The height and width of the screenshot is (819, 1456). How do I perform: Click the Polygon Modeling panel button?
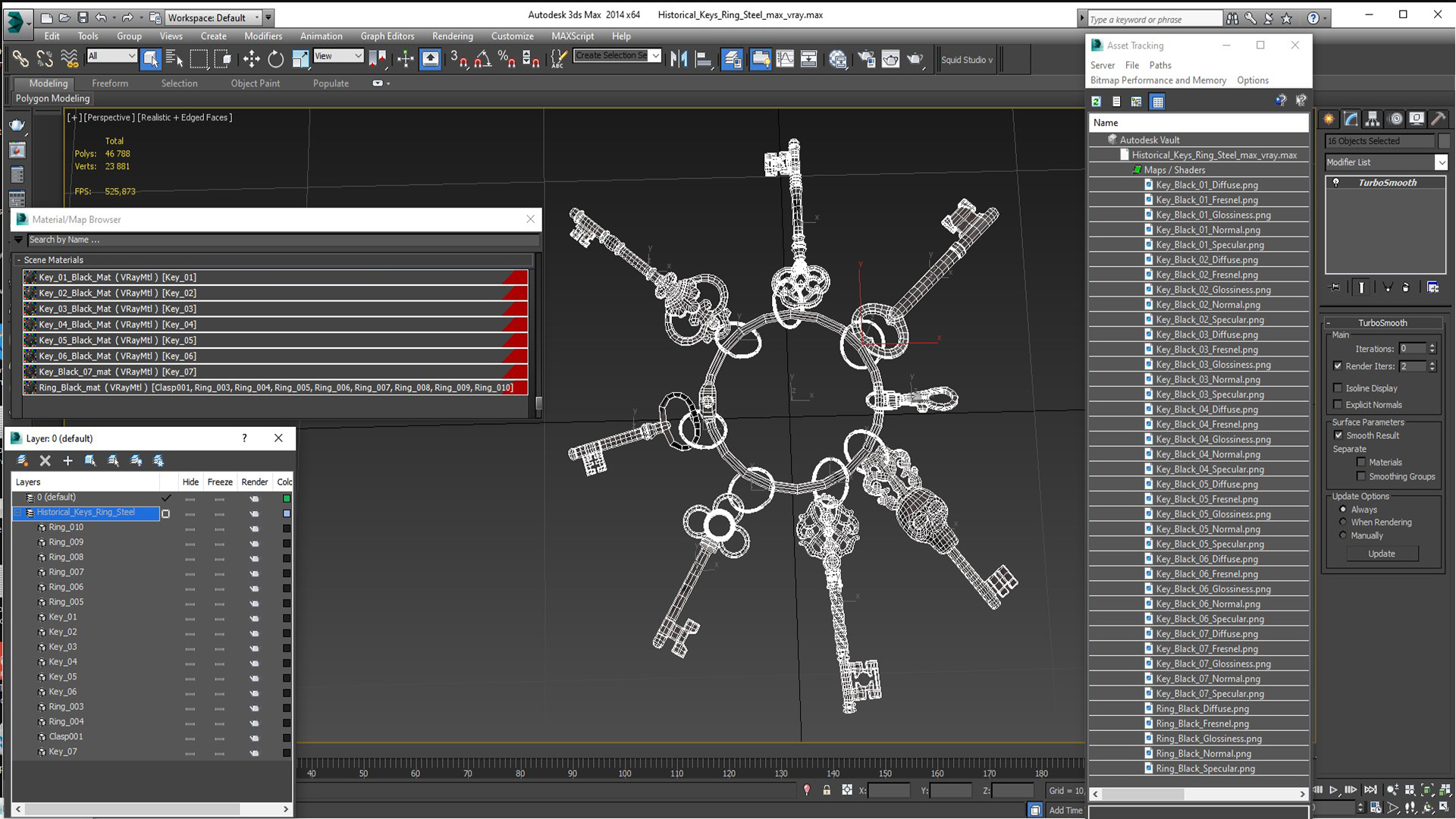53,99
